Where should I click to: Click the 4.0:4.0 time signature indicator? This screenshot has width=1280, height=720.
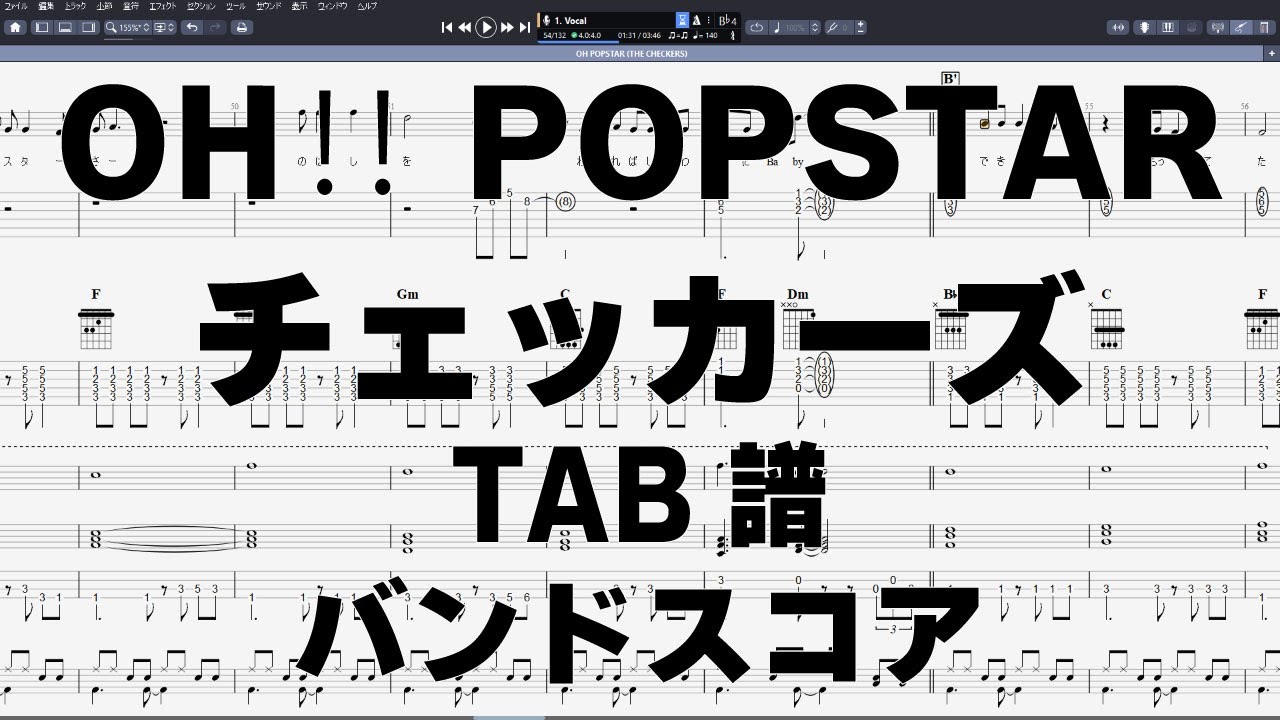588,35
